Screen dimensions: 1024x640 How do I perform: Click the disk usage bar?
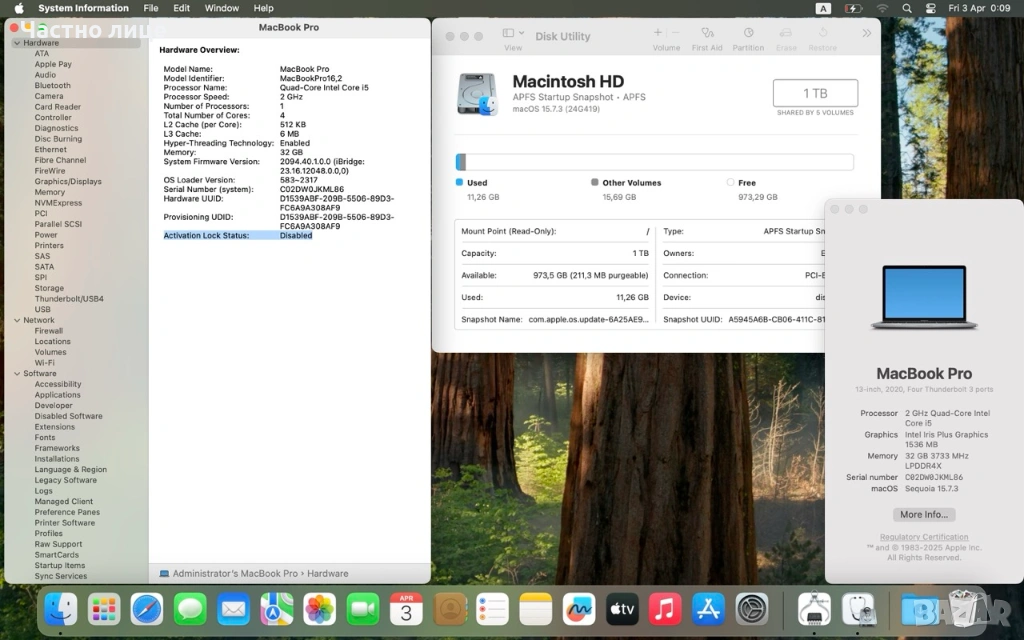(x=654, y=162)
